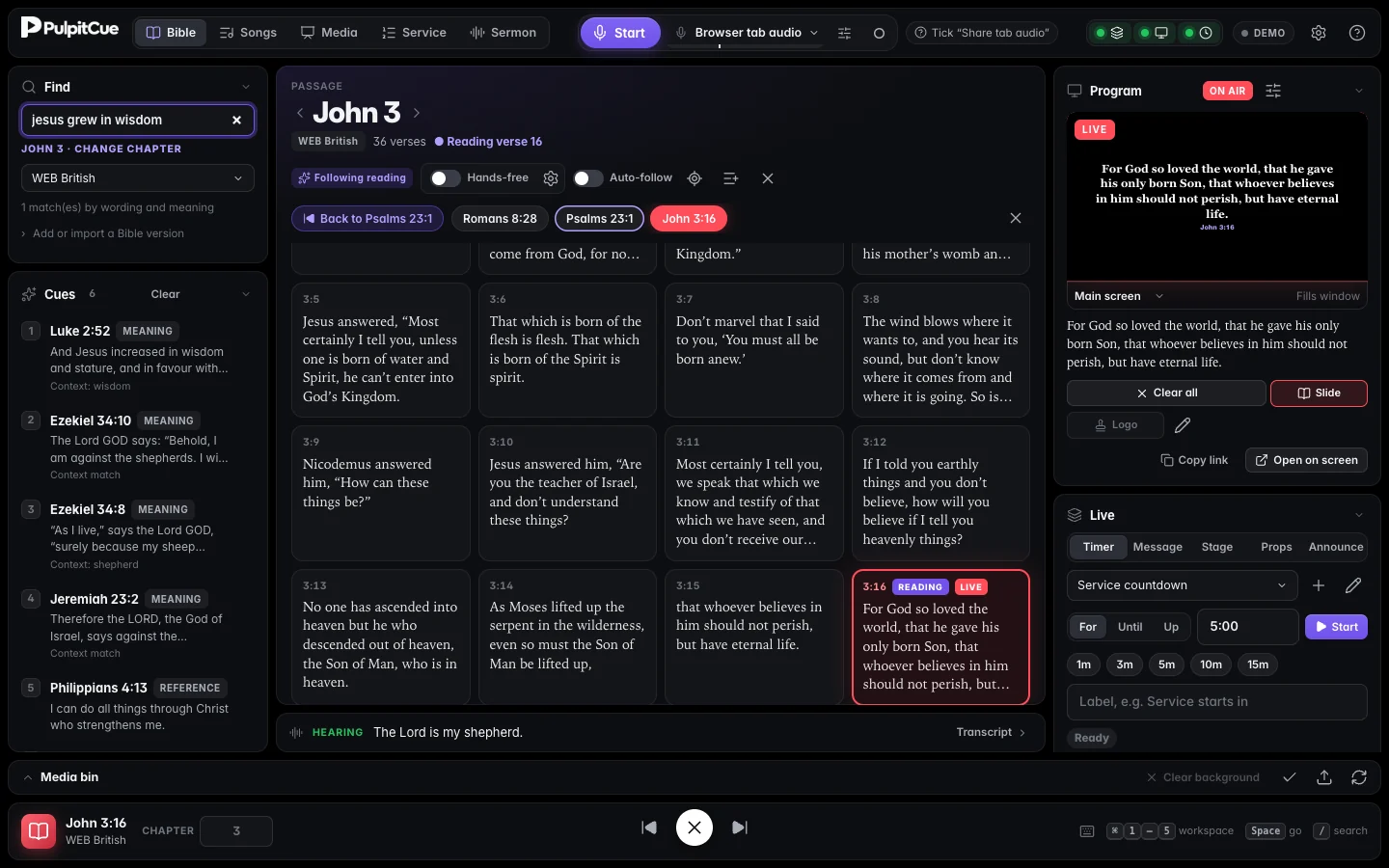Go to the next chapter arrow after John 3
Screen dimensions: 1389x868
tap(417, 113)
